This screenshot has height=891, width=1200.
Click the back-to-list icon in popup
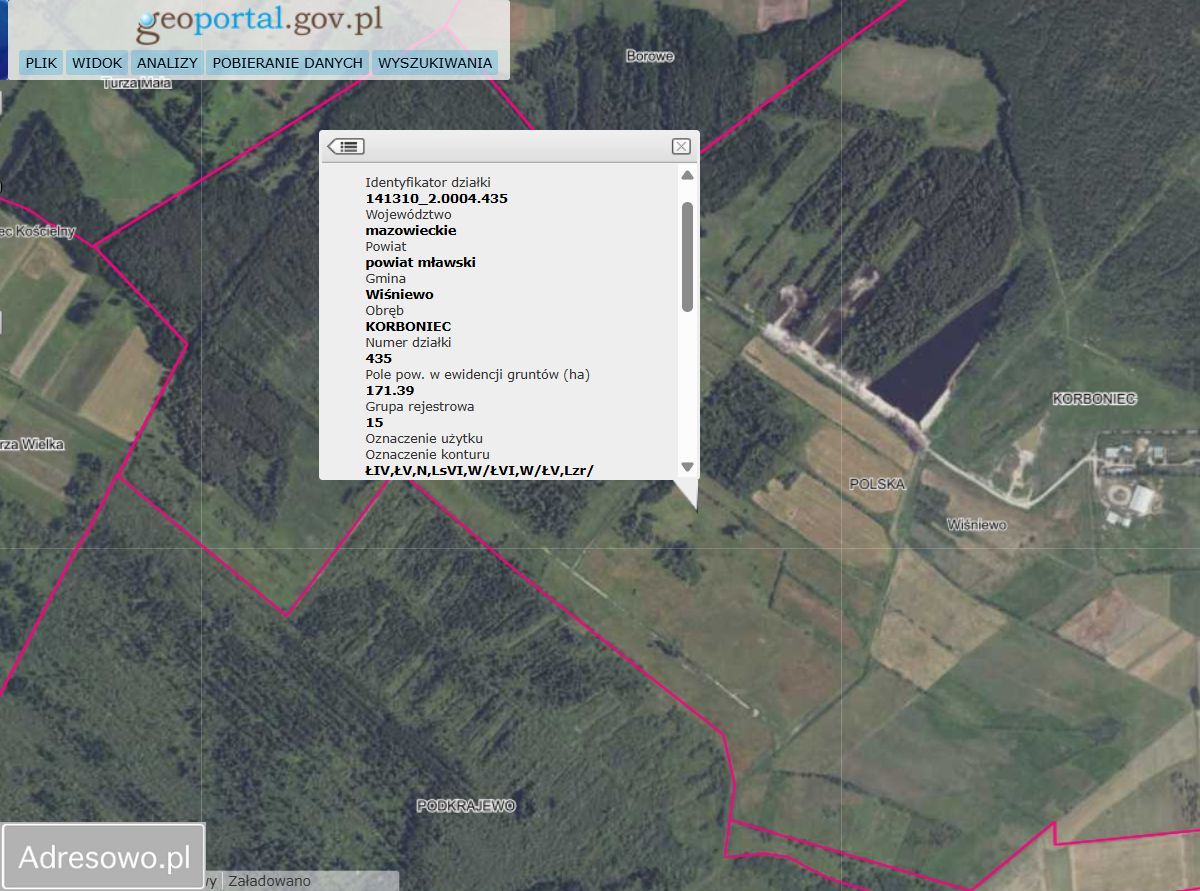(x=346, y=146)
